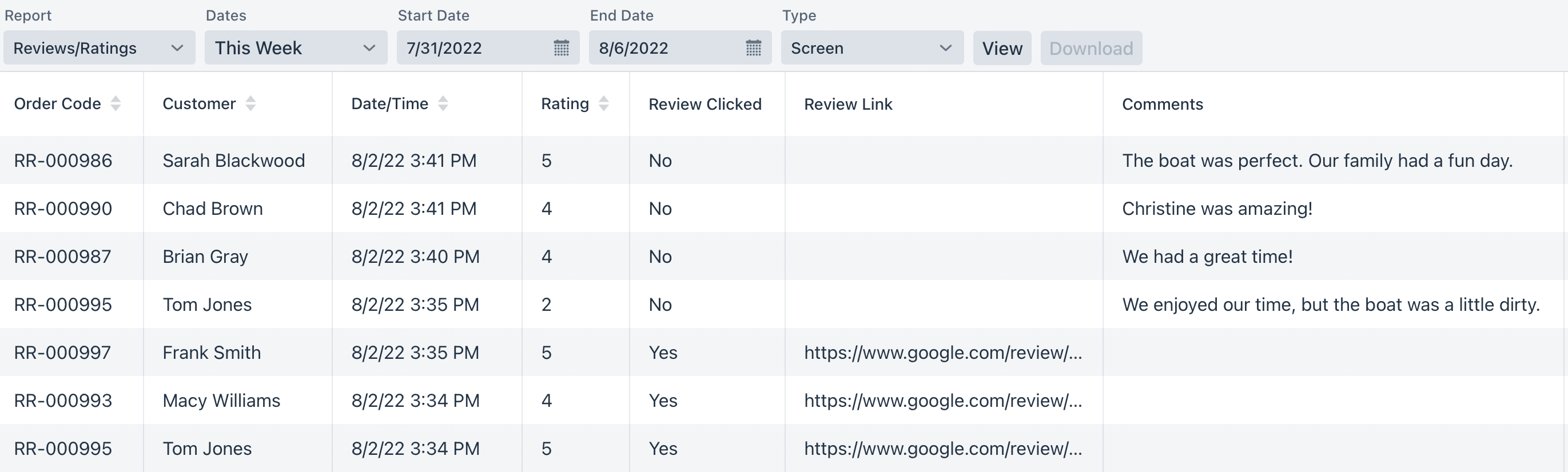Click customer name Brian Gray

point(205,257)
